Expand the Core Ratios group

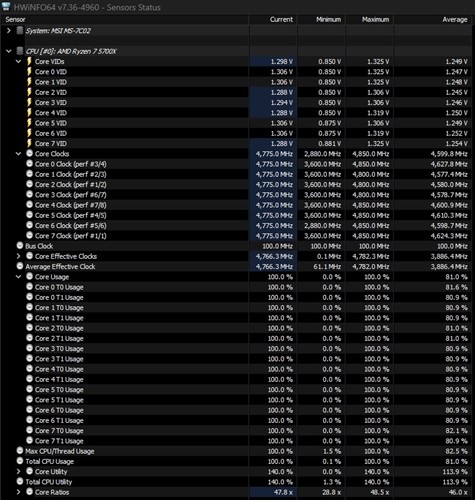point(18,492)
